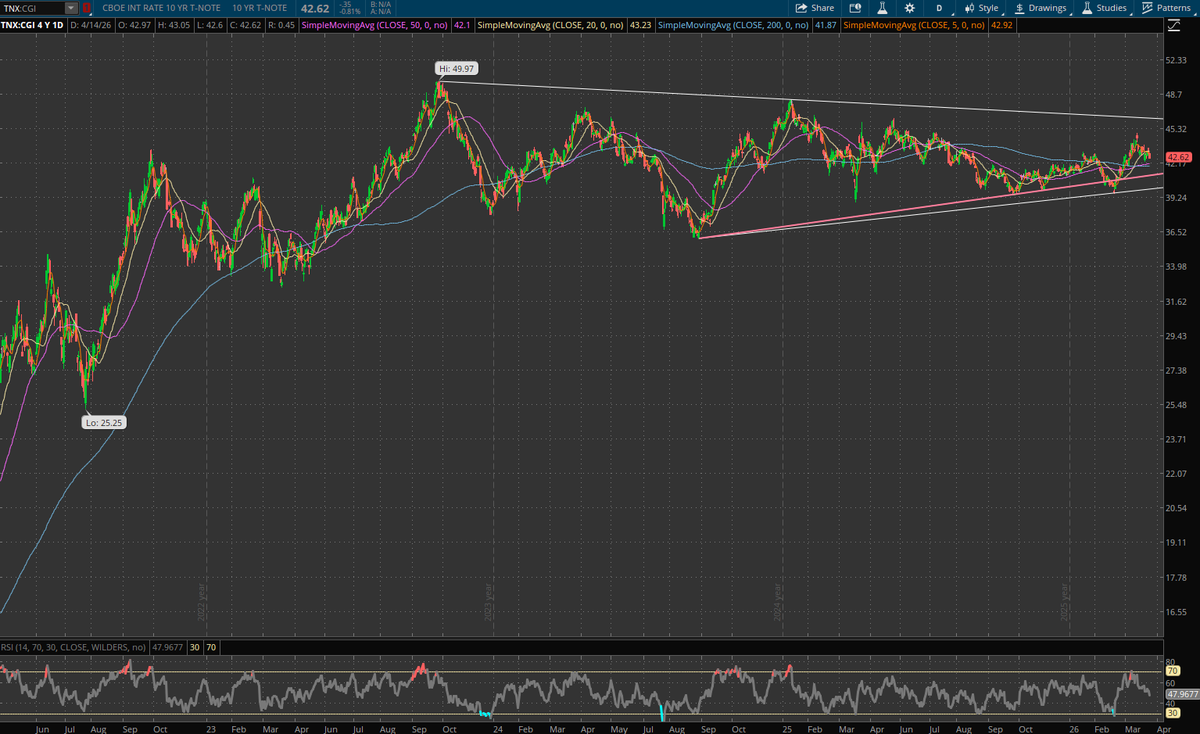Click the CBOE INT RATE 10 YR T-NOTE description
This screenshot has width=1200, height=734.
[163, 8]
